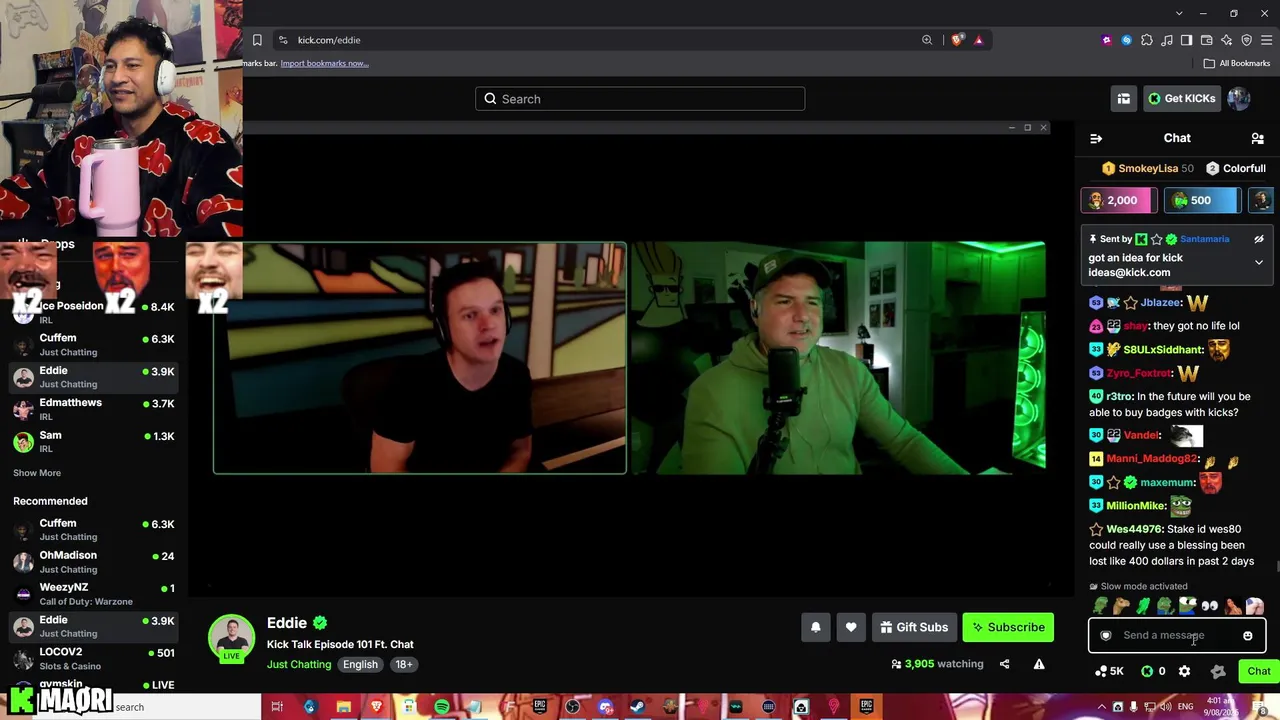
Task: Hide the pinned message
Action: coord(1259,239)
